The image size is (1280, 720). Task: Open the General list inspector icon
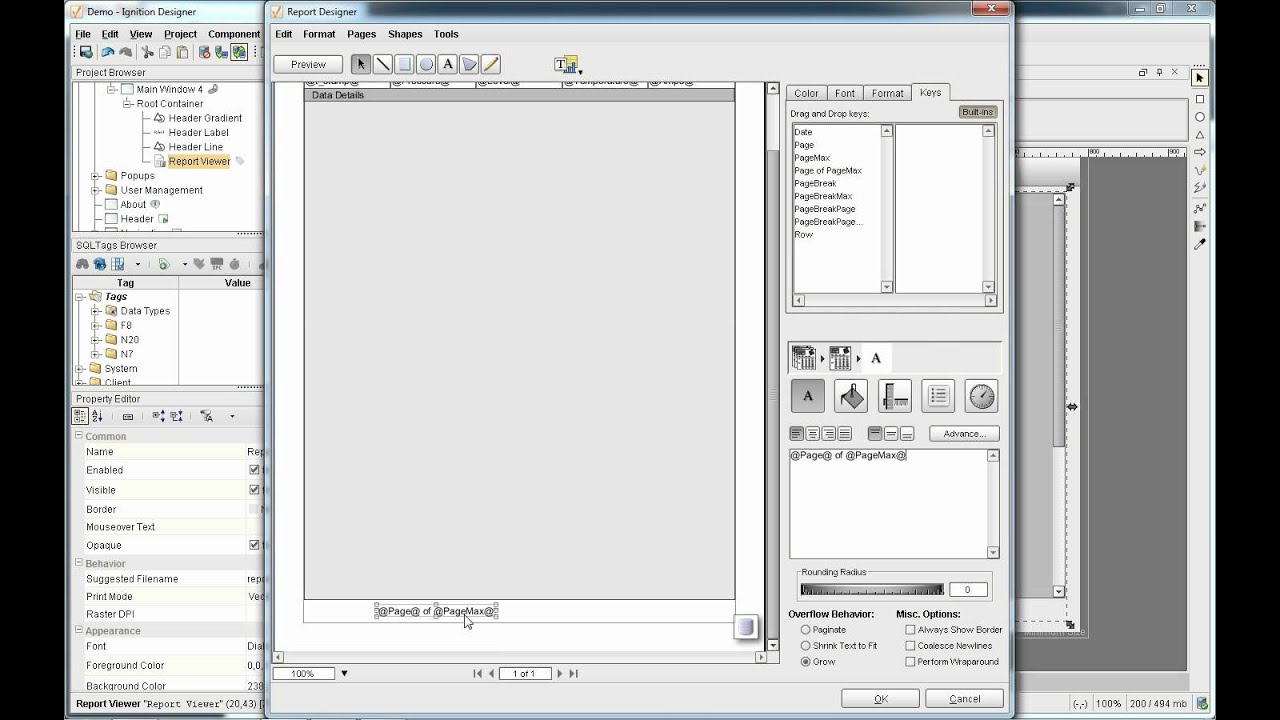coord(938,396)
